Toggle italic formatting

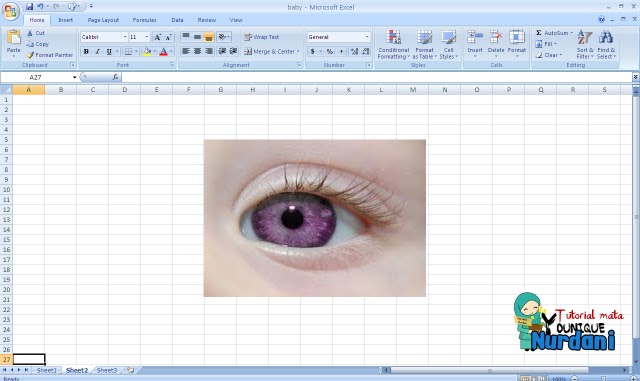tap(98, 51)
